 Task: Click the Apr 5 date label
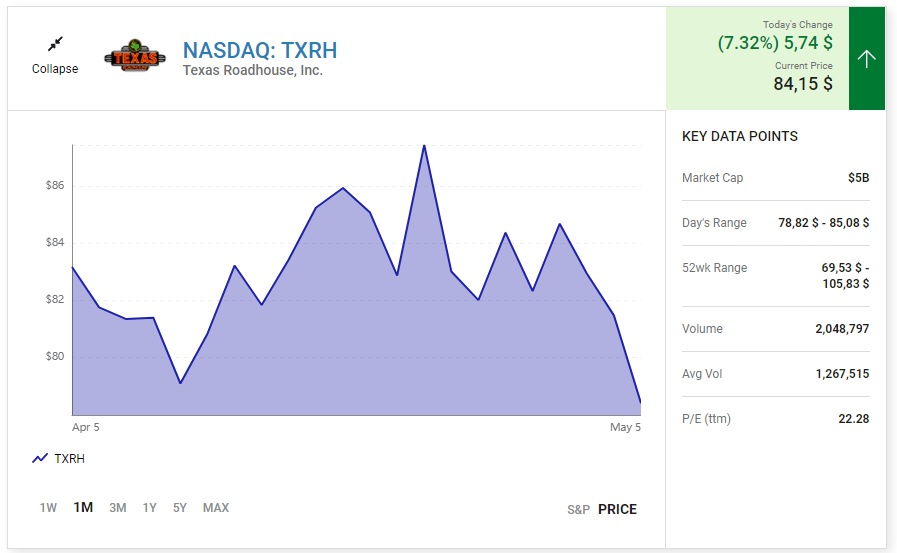coord(86,427)
